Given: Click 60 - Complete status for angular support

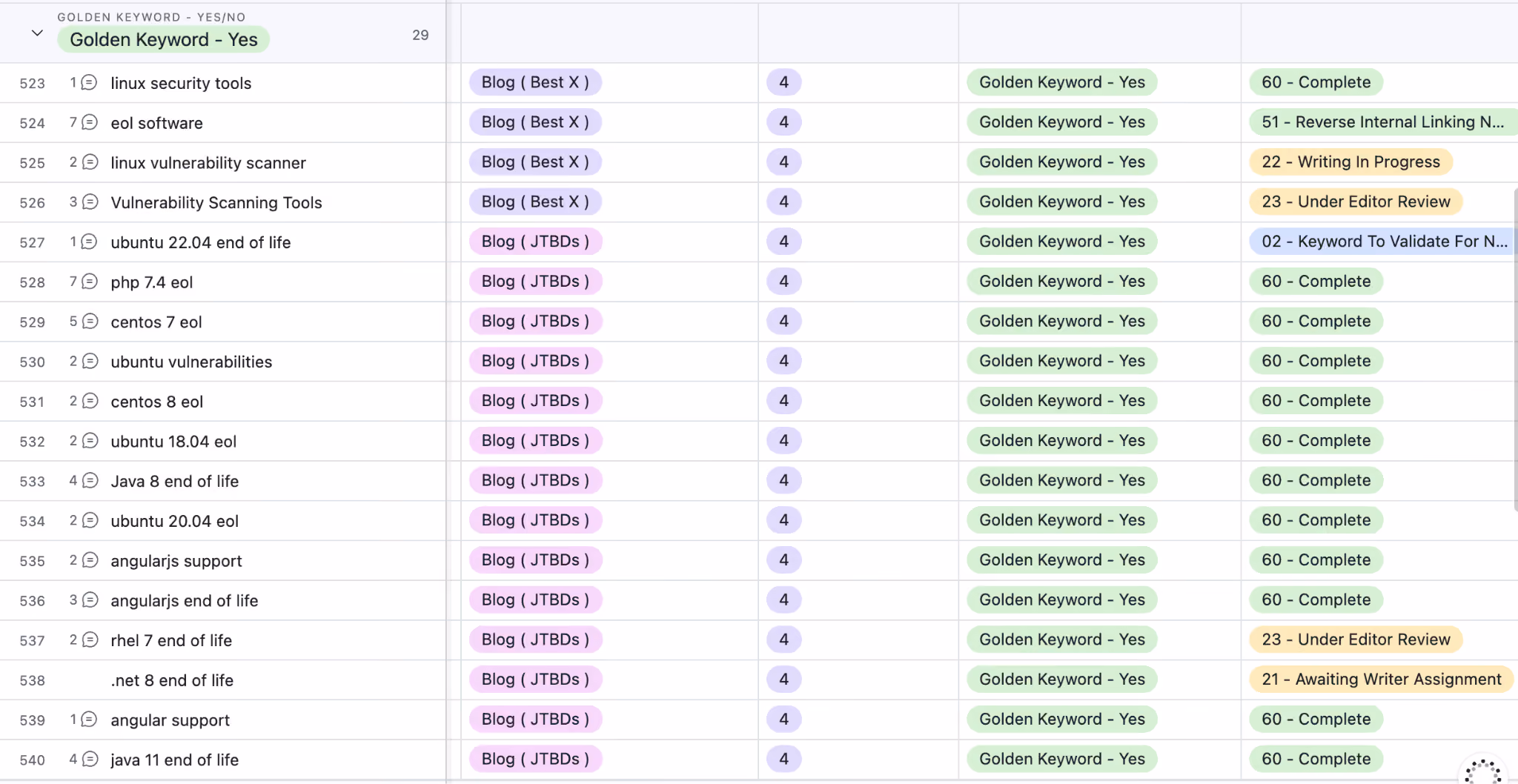Looking at the screenshot, I should click(x=1316, y=720).
